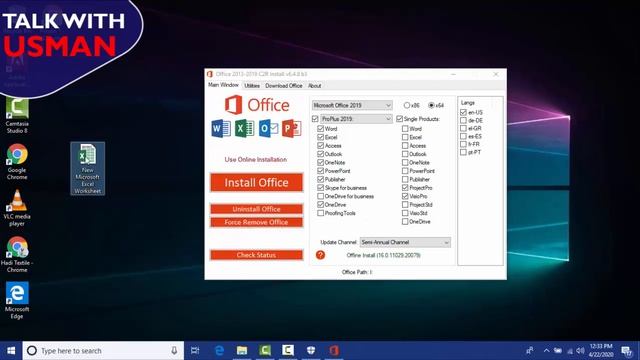The width and height of the screenshot is (640, 360).
Task: Click the Uninstall Office button
Action: coord(257,209)
